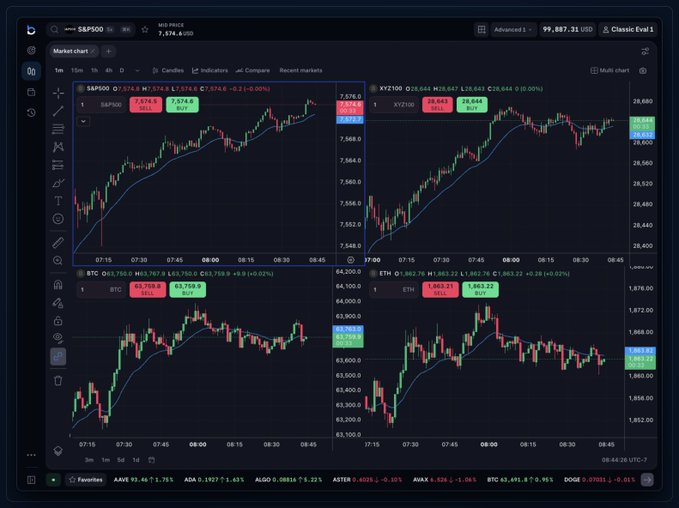Activate the zoom in tool
Image resolution: width=679 pixels, height=508 pixels.
point(58,260)
